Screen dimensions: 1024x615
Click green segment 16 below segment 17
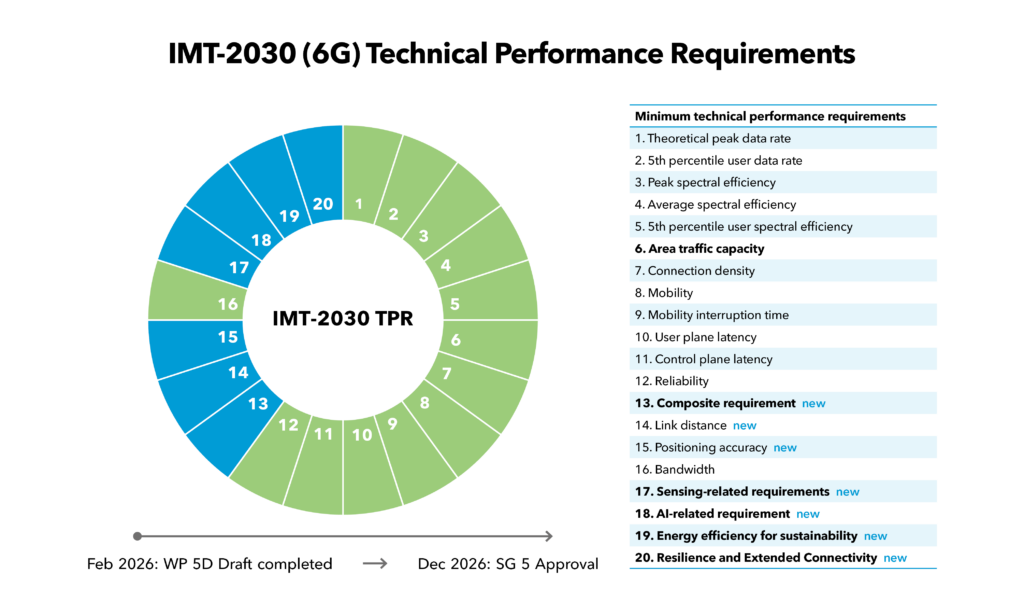pos(226,303)
